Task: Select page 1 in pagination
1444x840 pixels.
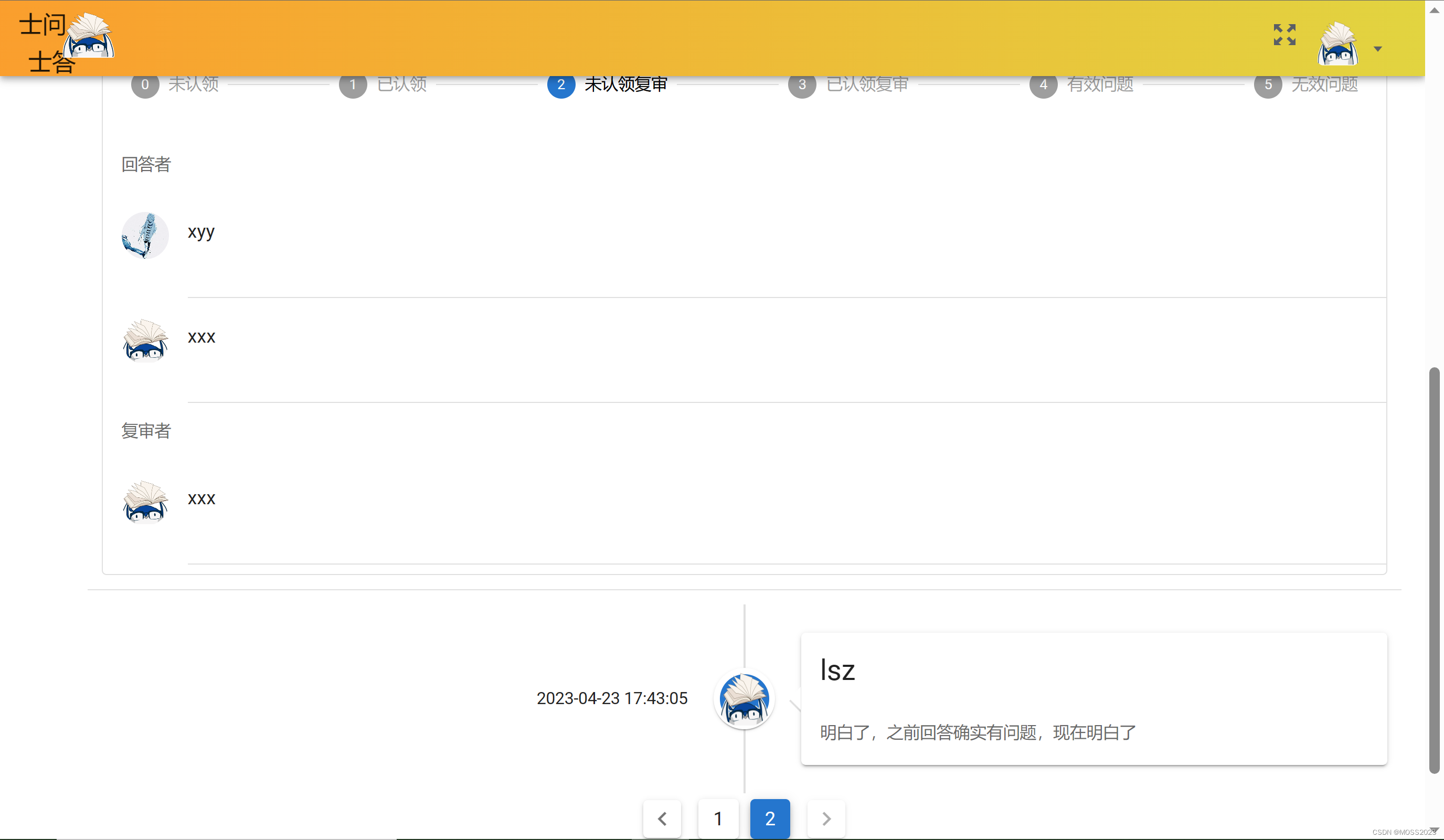Action: (x=718, y=818)
